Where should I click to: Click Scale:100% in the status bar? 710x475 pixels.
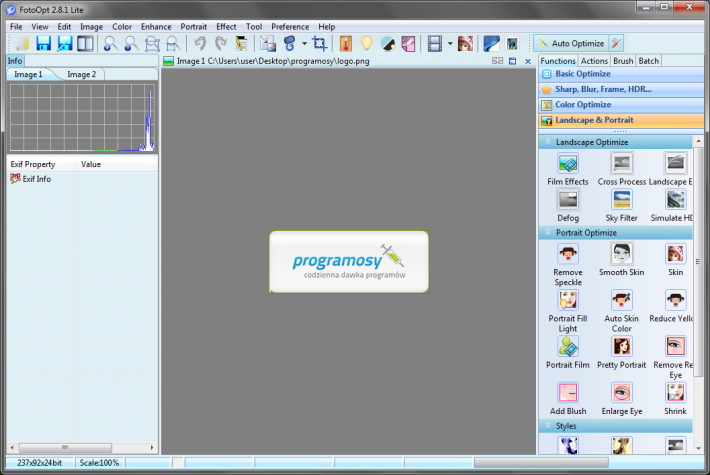point(99,463)
